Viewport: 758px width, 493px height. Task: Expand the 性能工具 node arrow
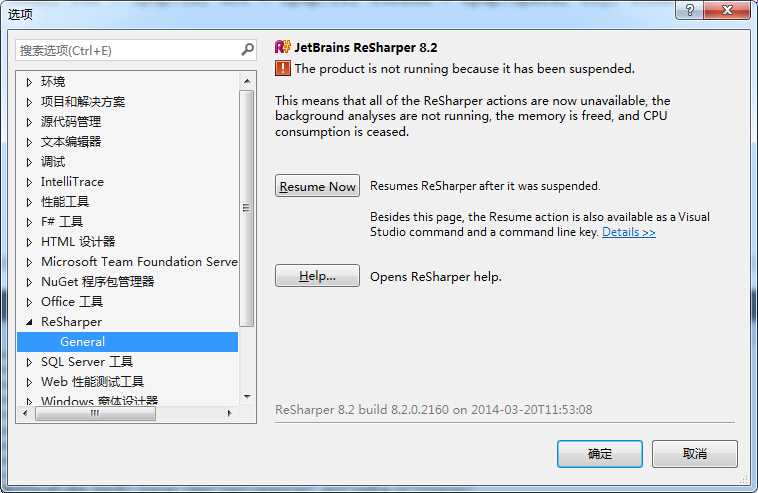tap(29, 202)
